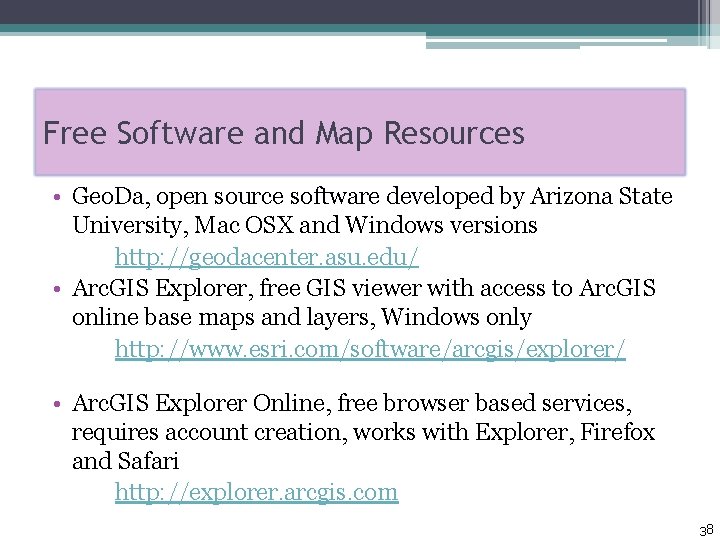Click the 'online base maps and layers, Windows only' line
This screenshot has width=720, height=540.
click(x=302, y=317)
